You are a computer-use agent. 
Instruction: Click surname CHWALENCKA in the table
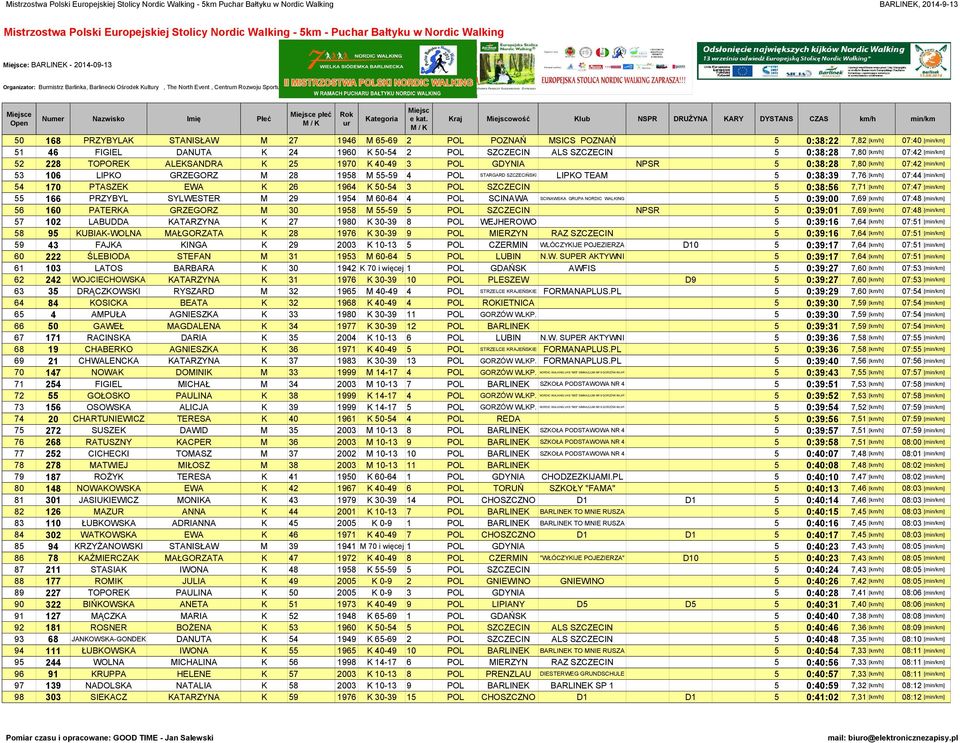tap(108, 362)
